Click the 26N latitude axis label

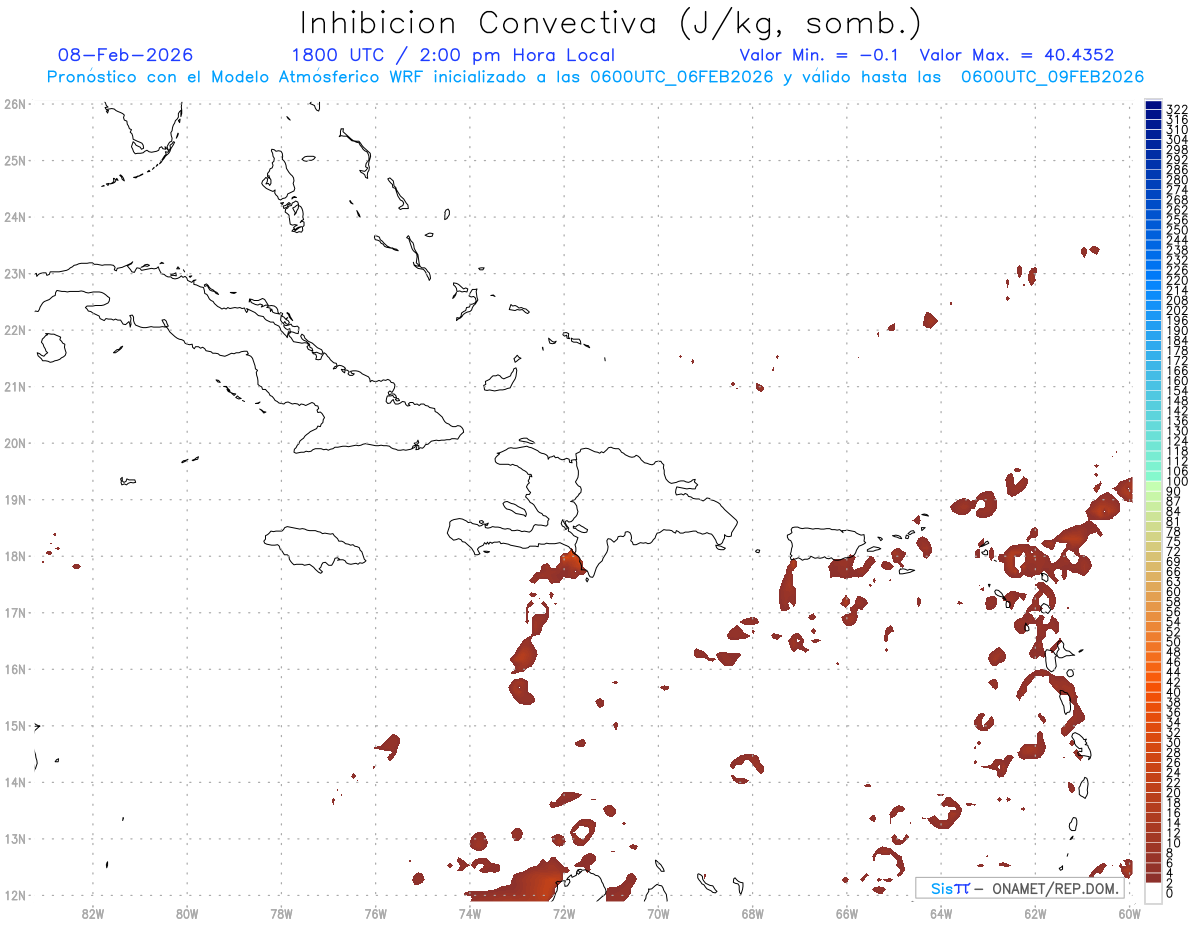point(14,104)
